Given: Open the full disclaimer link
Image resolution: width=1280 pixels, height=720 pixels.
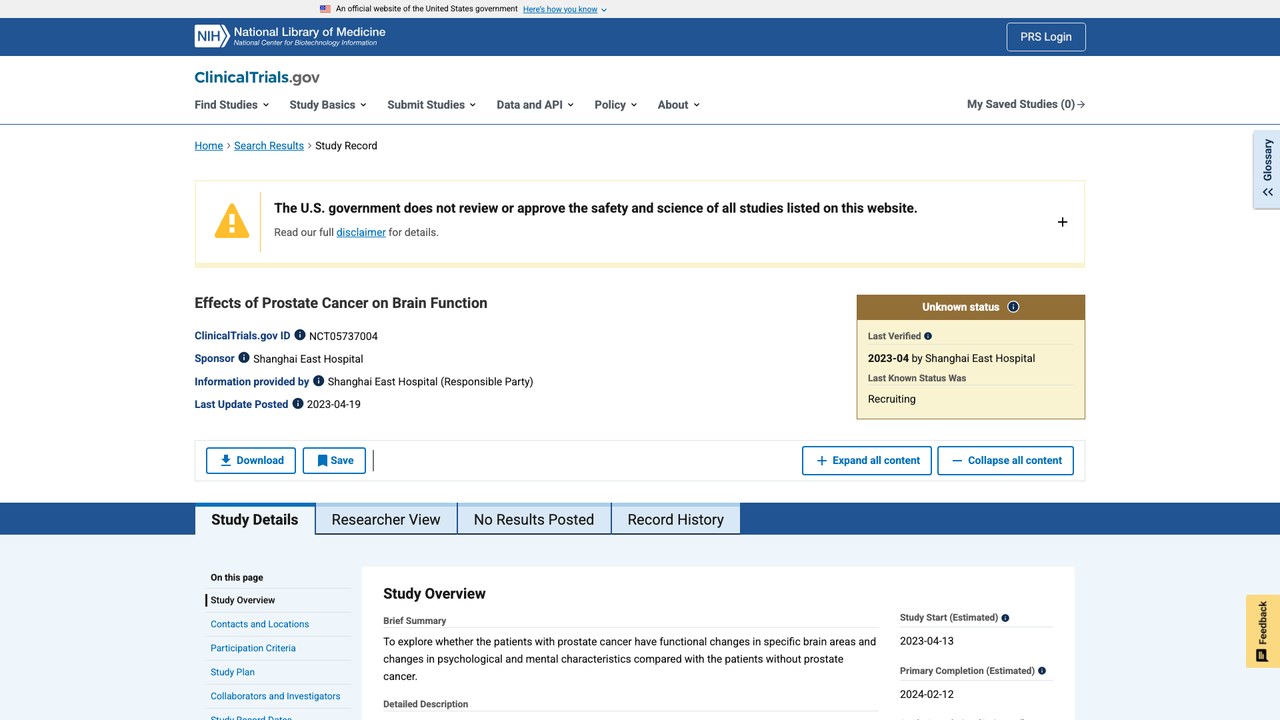Looking at the screenshot, I should point(361,232).
